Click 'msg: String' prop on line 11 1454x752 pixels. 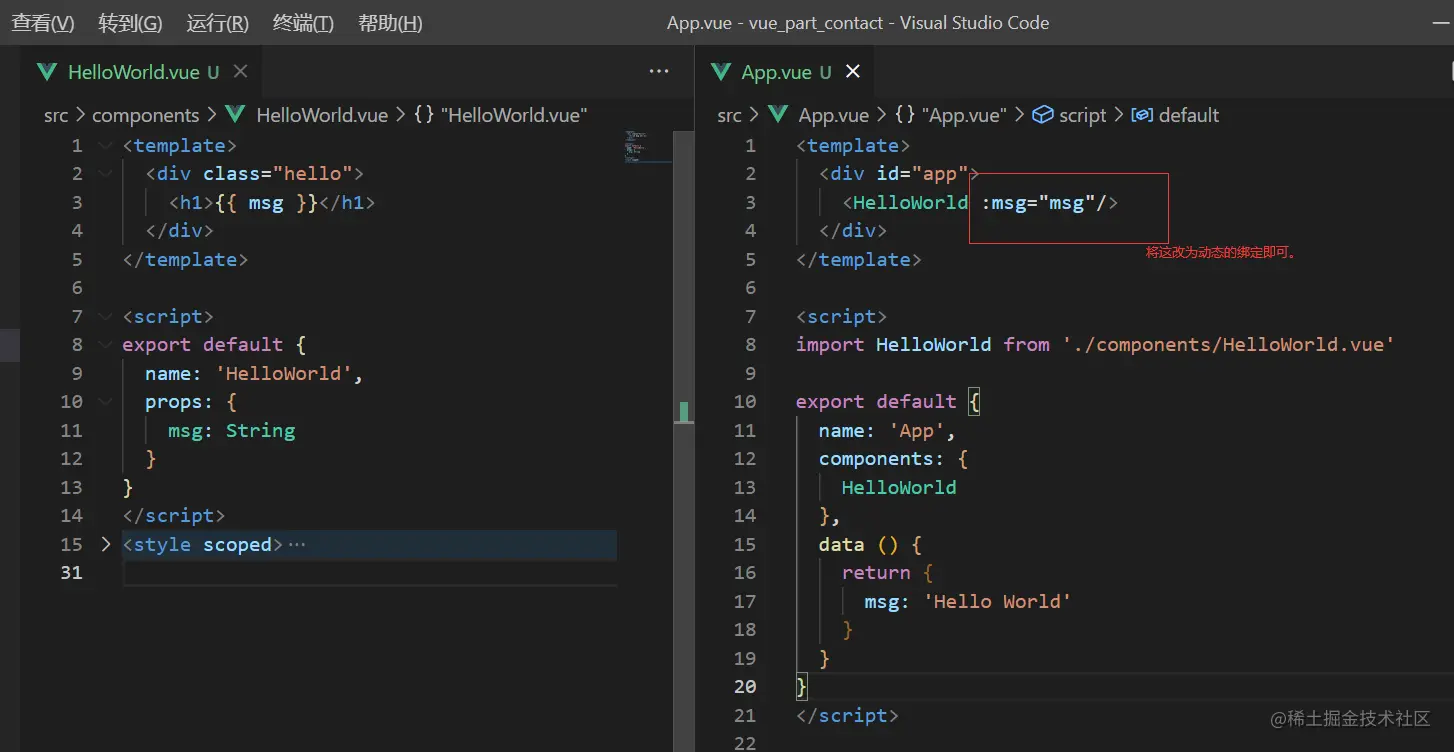pos(232,431)
